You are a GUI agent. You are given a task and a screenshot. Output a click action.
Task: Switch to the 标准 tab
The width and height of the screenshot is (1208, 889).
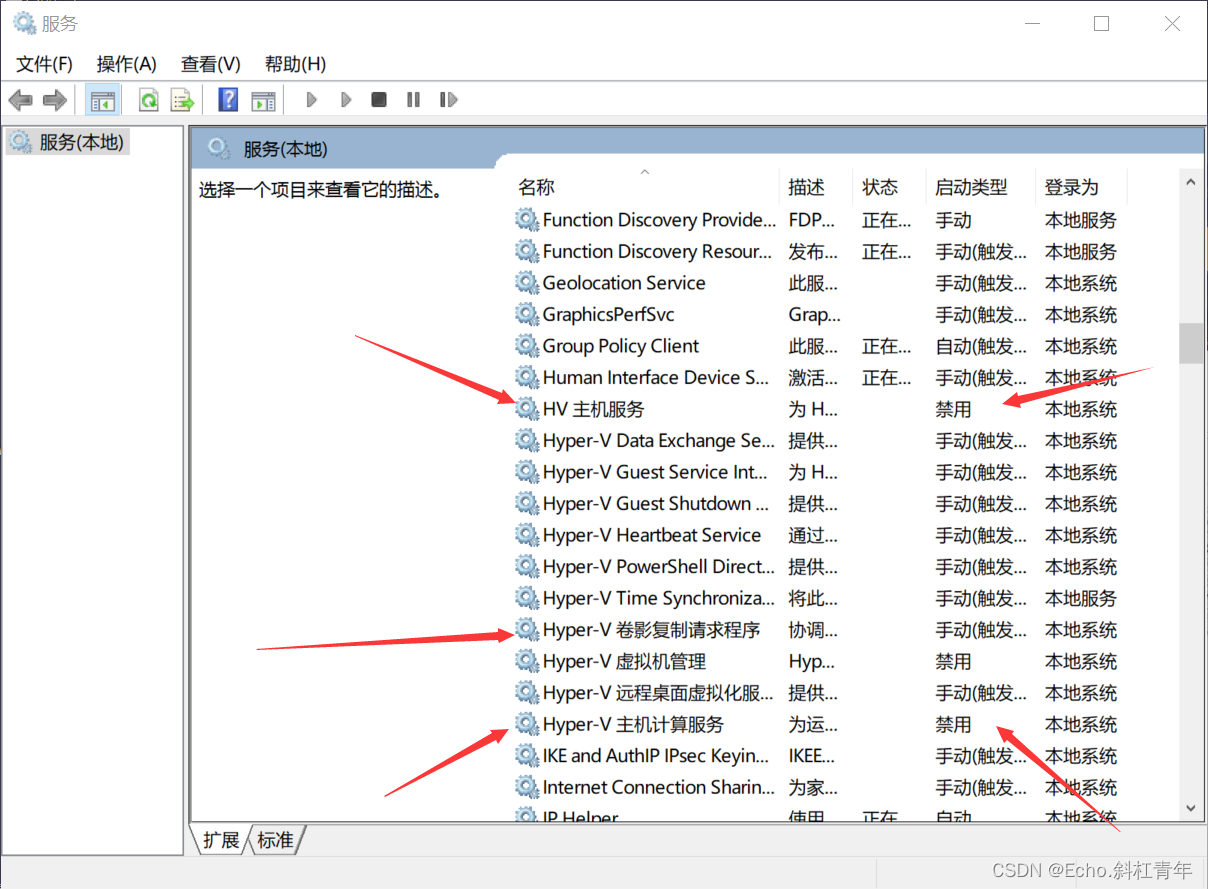276,840
